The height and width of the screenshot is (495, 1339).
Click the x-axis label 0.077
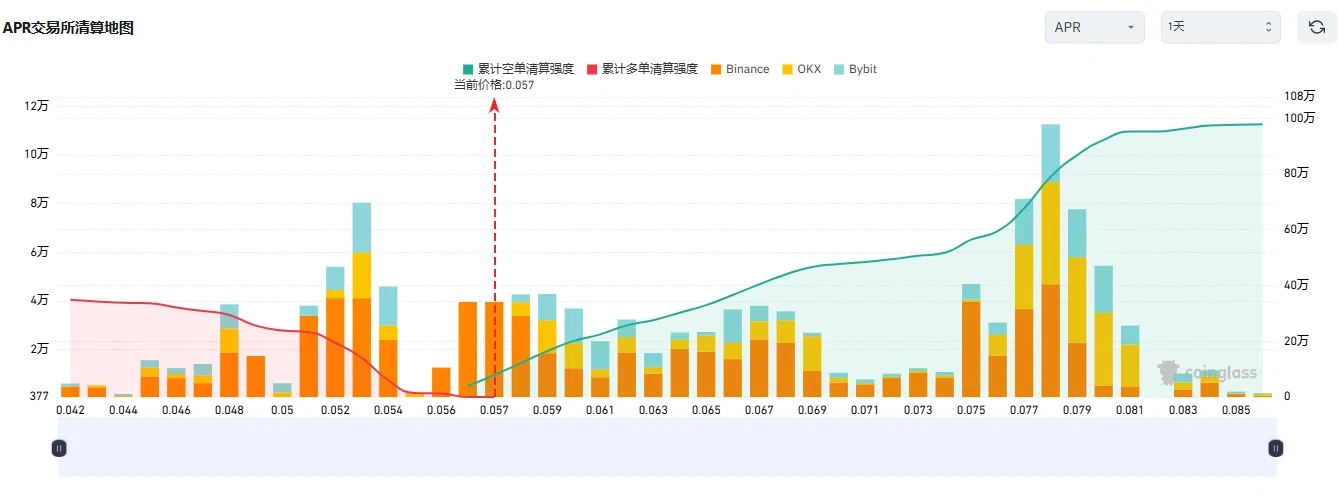click(1024, 410)
